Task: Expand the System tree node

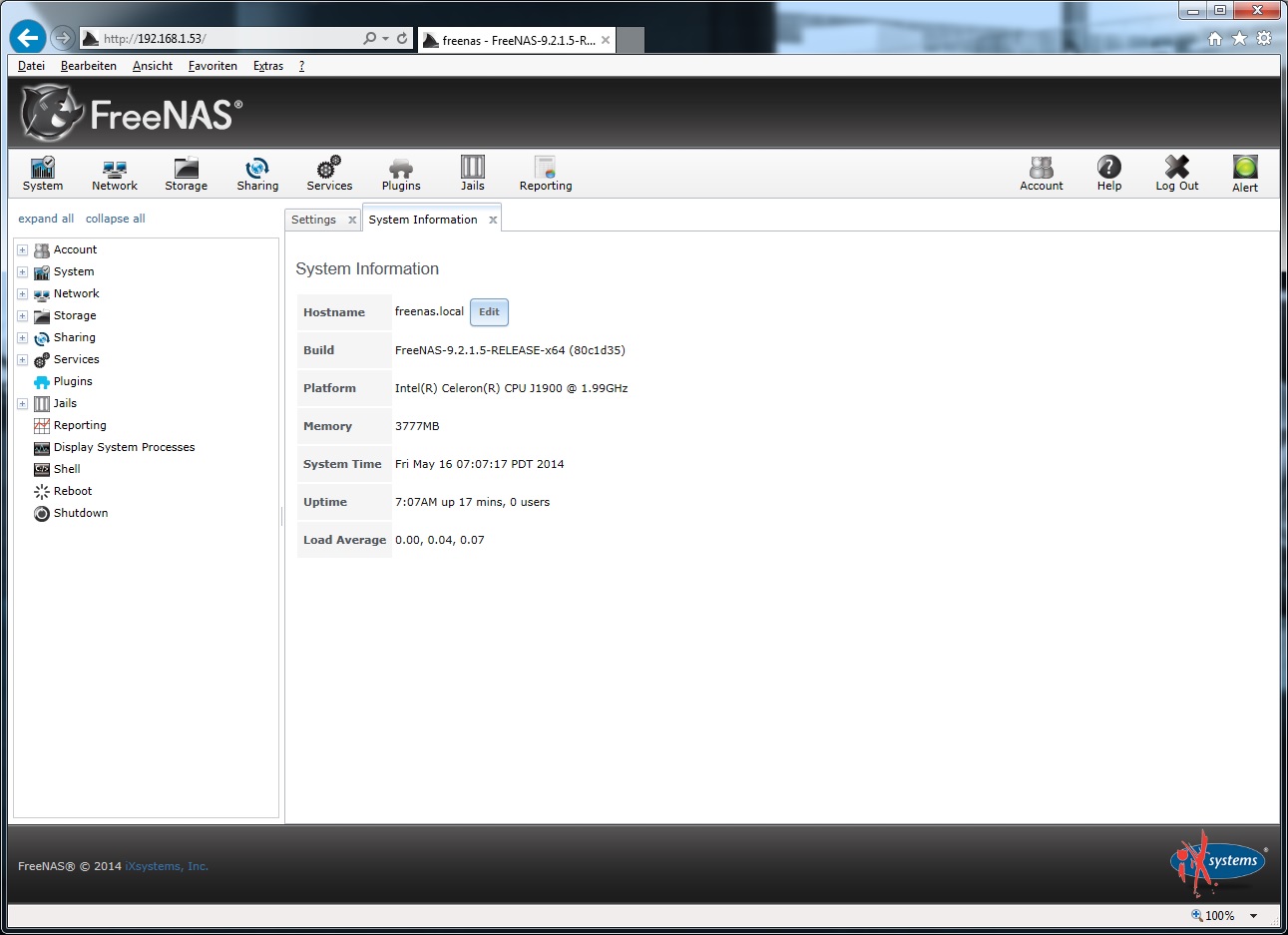Action: pos(22,272)
